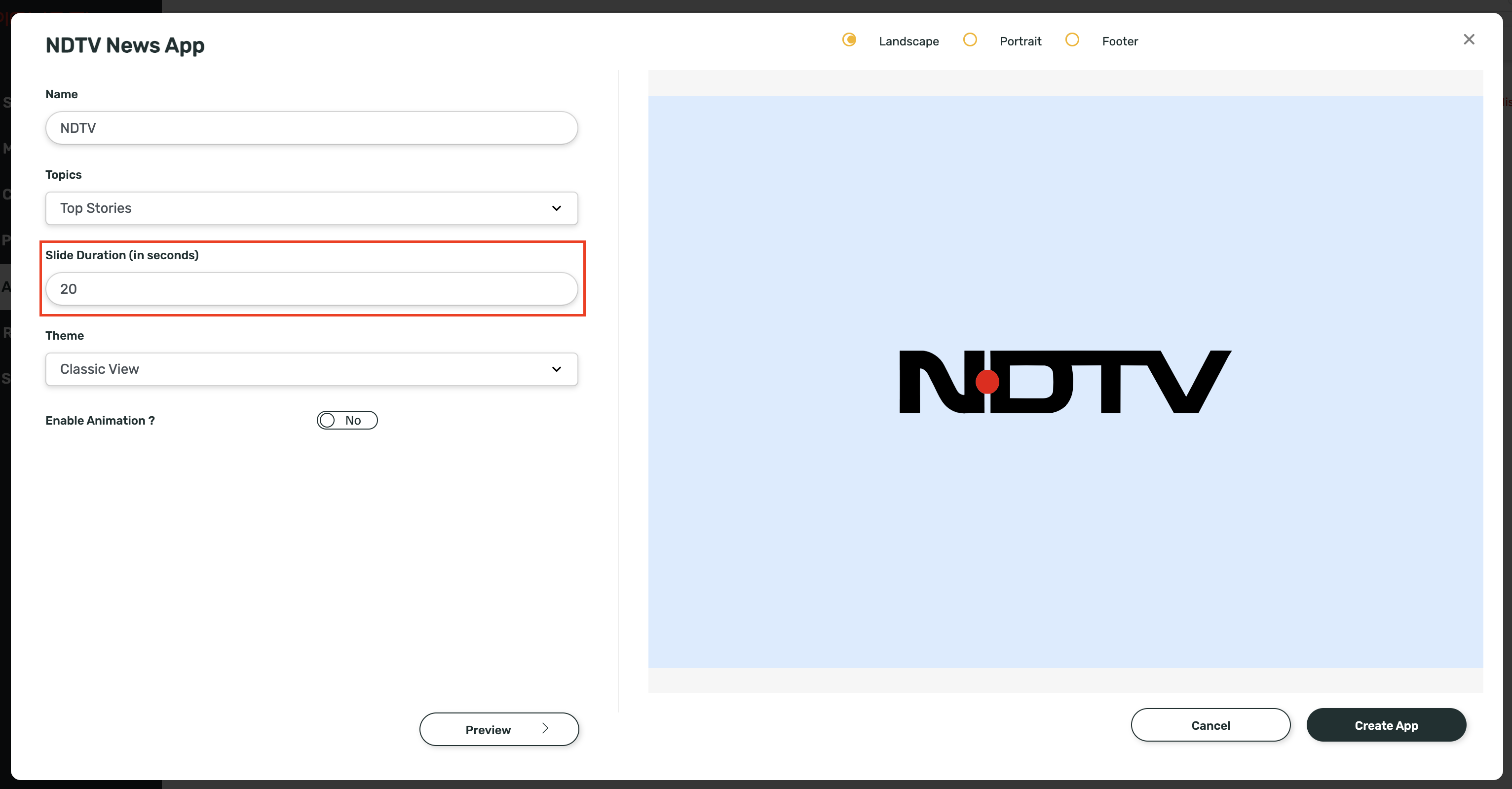
Task: Click the 'Slide Duration (in seconds)' label
Action: click(x=122, y=255)
